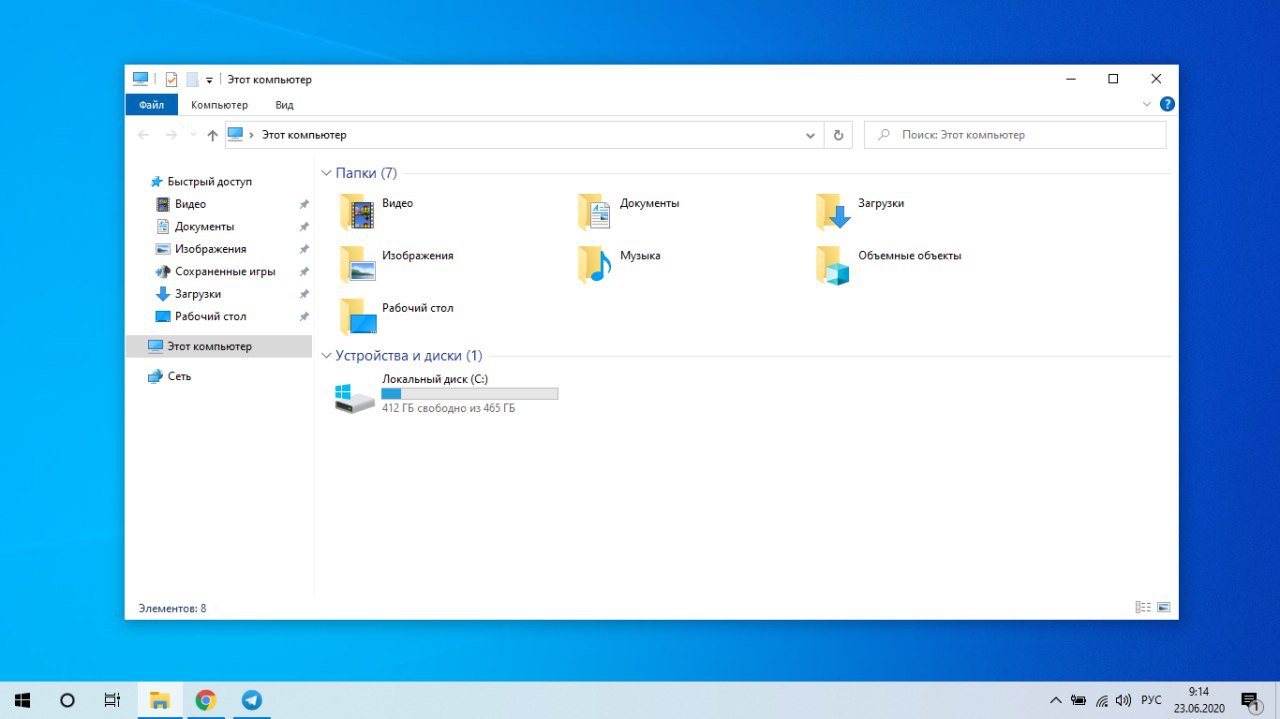
Task: Select Этот компьютер in navigation pane
Action: click(x=218, y=346)
